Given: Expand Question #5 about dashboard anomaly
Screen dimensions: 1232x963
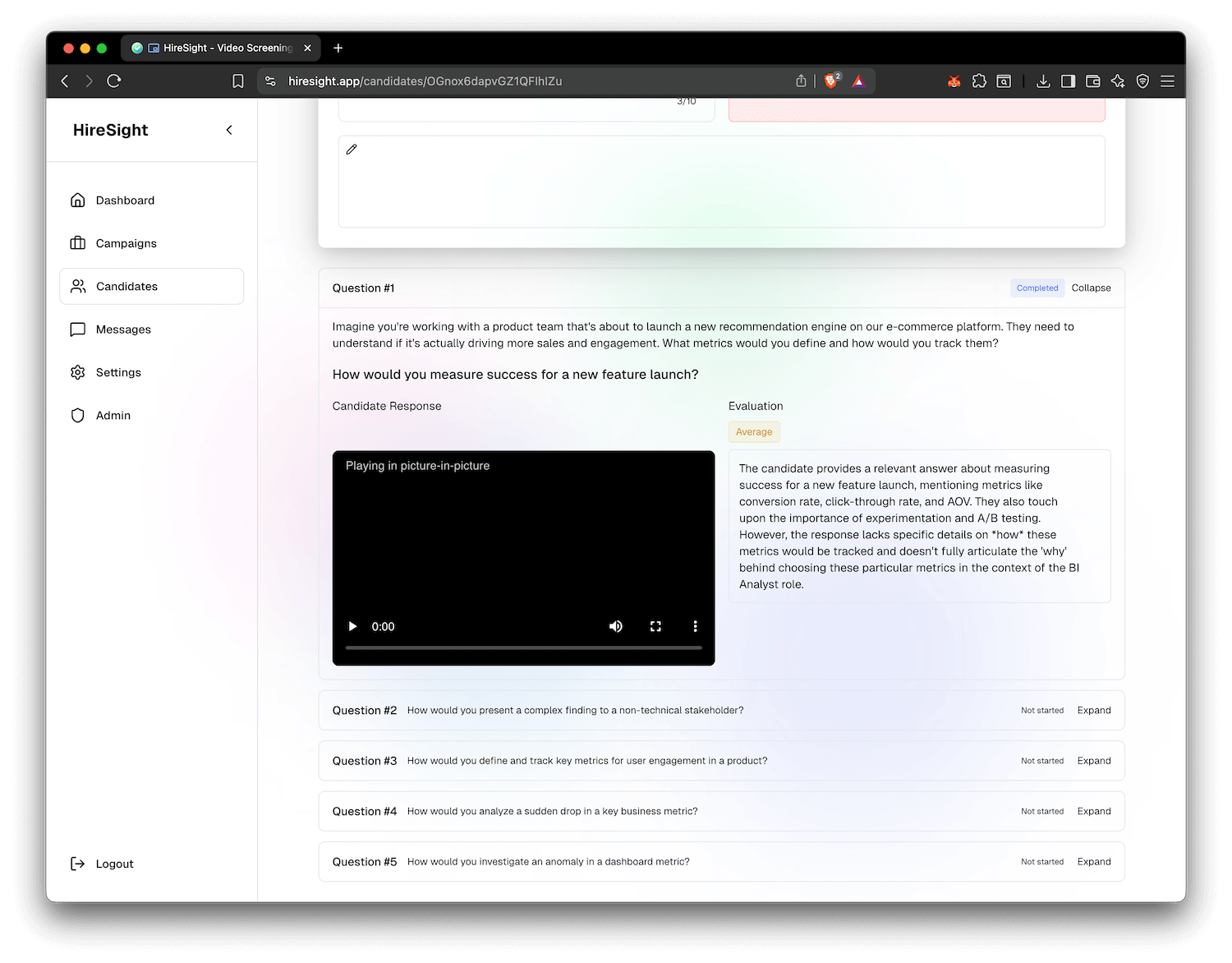Looking at the screenshot, I should (x=1094, y=862).
